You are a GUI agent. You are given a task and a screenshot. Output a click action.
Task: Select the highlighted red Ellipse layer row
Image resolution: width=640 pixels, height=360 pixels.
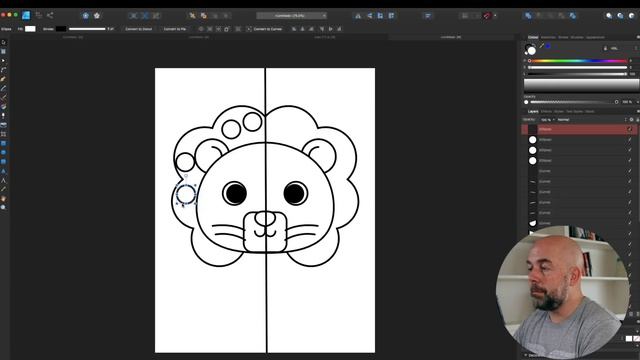[x=579, y=129]
